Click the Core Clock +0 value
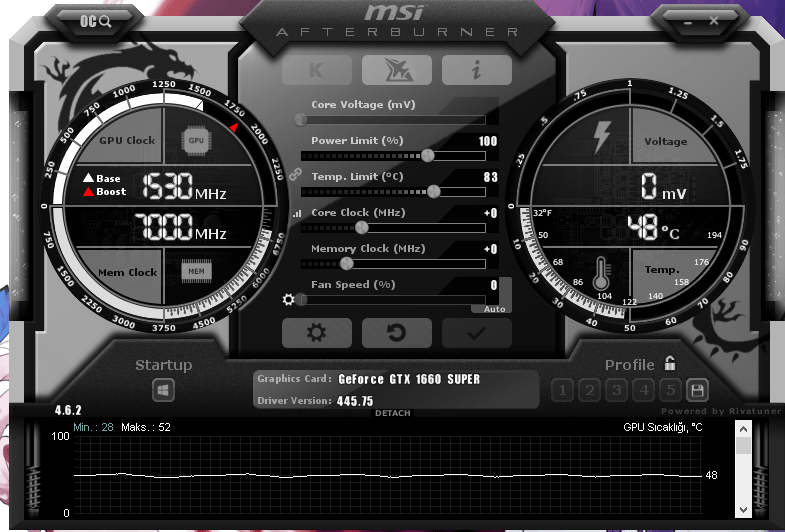This screenshot has width=785, height=532. (491, 213)
